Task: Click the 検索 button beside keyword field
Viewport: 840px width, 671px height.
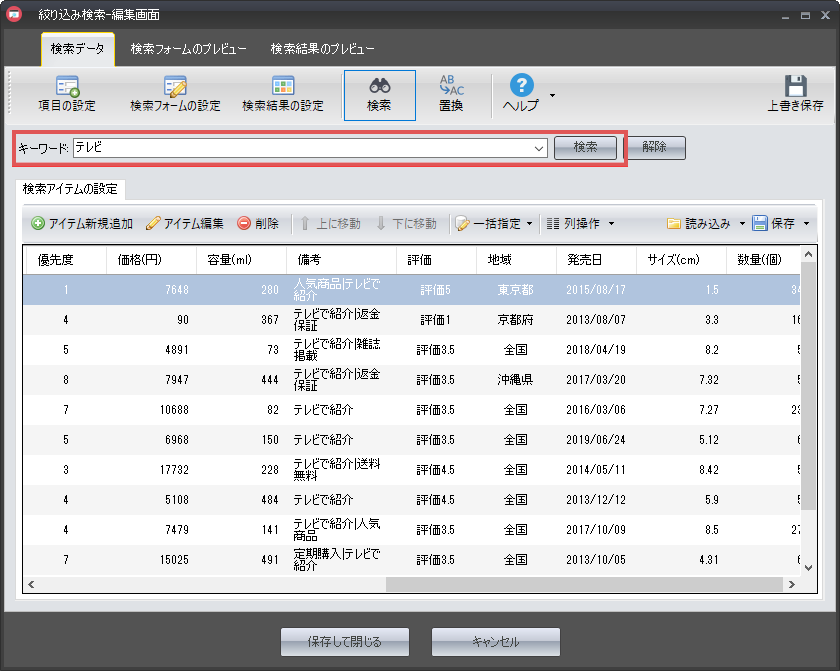Action: point(585,147)
